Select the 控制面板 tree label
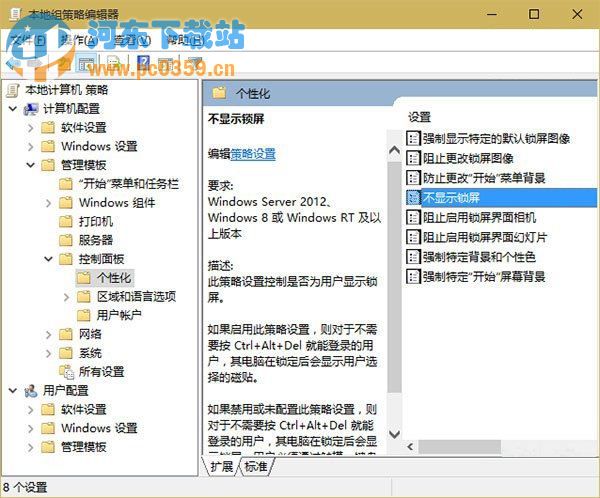This screenshot has width=600, height=498. point(101,259)
